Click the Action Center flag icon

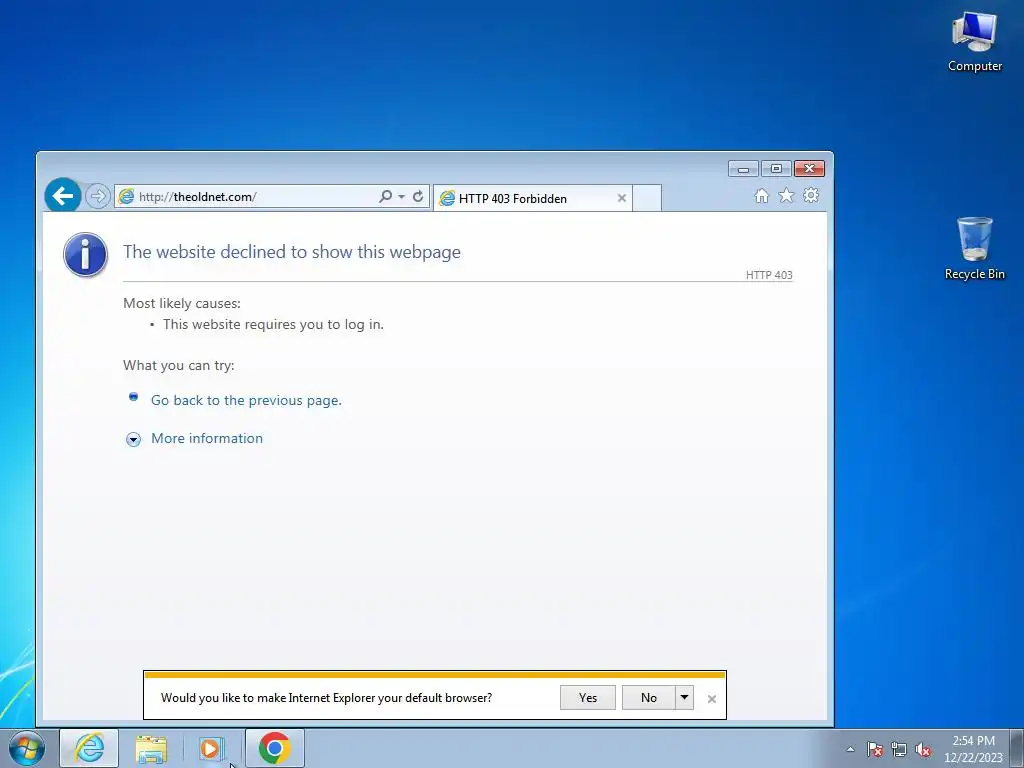(x=875, y=749)
